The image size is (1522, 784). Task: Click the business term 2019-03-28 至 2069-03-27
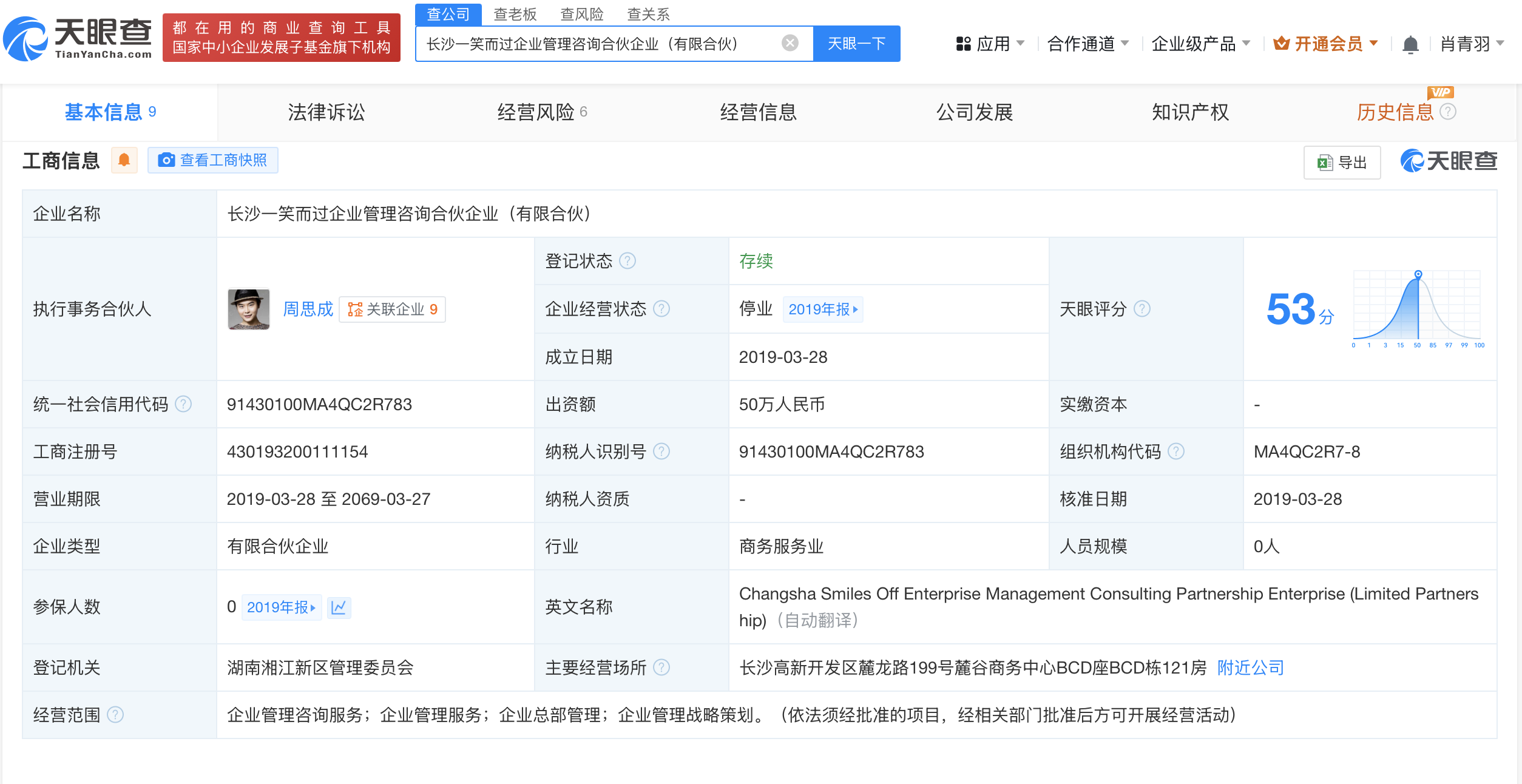pos(328,499)
